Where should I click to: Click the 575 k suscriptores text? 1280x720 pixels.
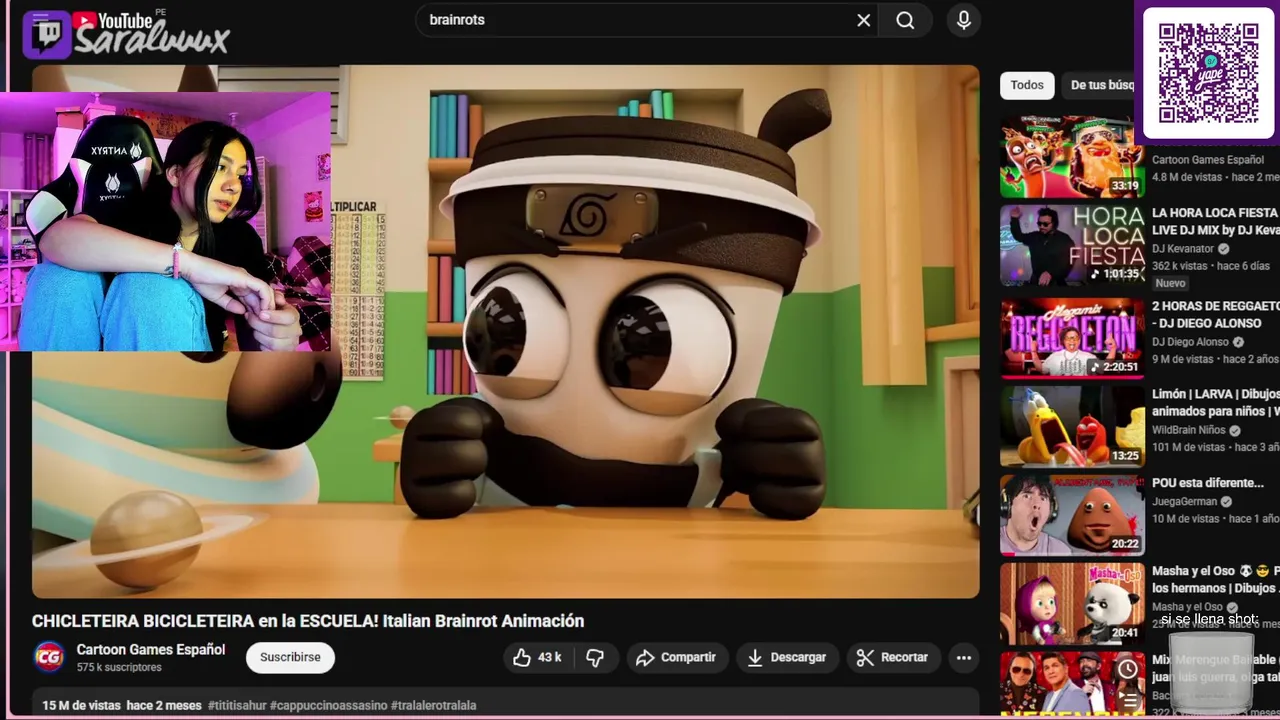pyautogui.click(x=119, y=667)
